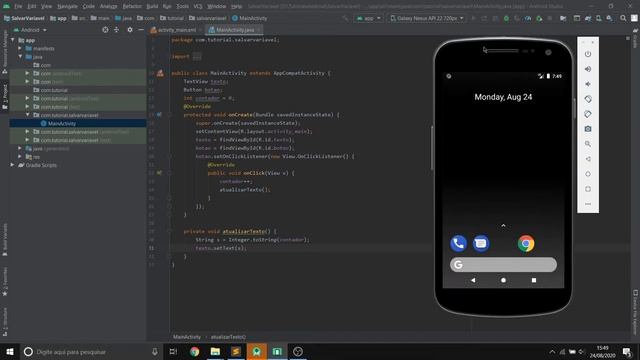Click scroll-from-source target icon in Project panel
Viewport: 640px width, 360px height.
pos(105,30)
